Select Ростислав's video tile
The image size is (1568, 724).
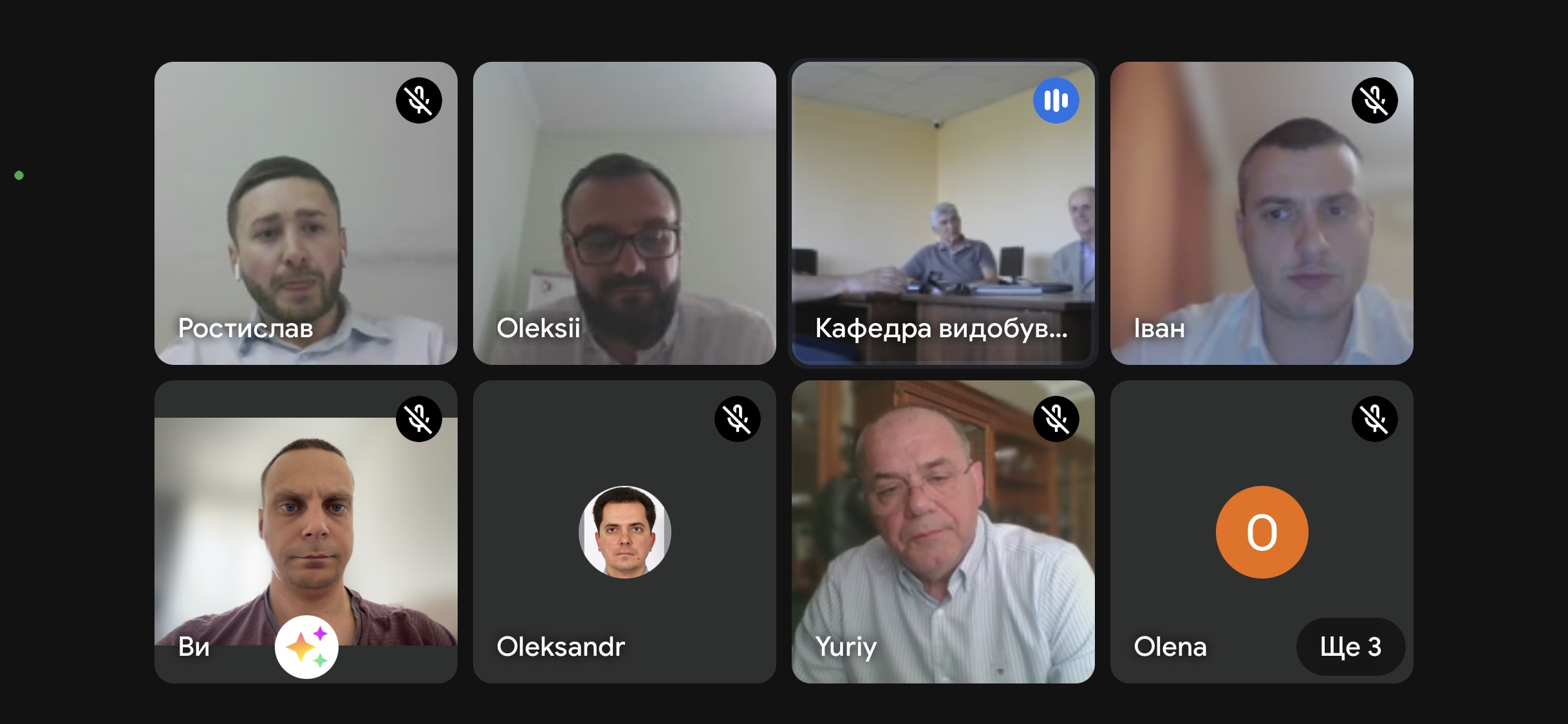coord(306,213)
